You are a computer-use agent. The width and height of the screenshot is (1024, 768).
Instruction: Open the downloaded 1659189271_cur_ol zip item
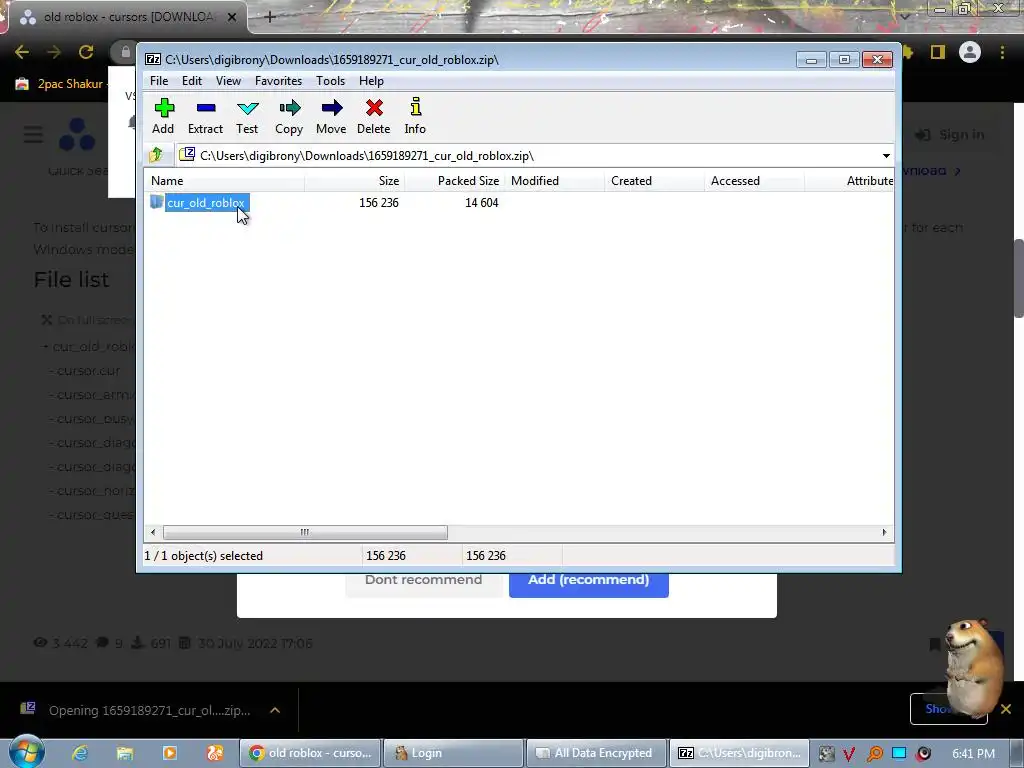[135, 711]
